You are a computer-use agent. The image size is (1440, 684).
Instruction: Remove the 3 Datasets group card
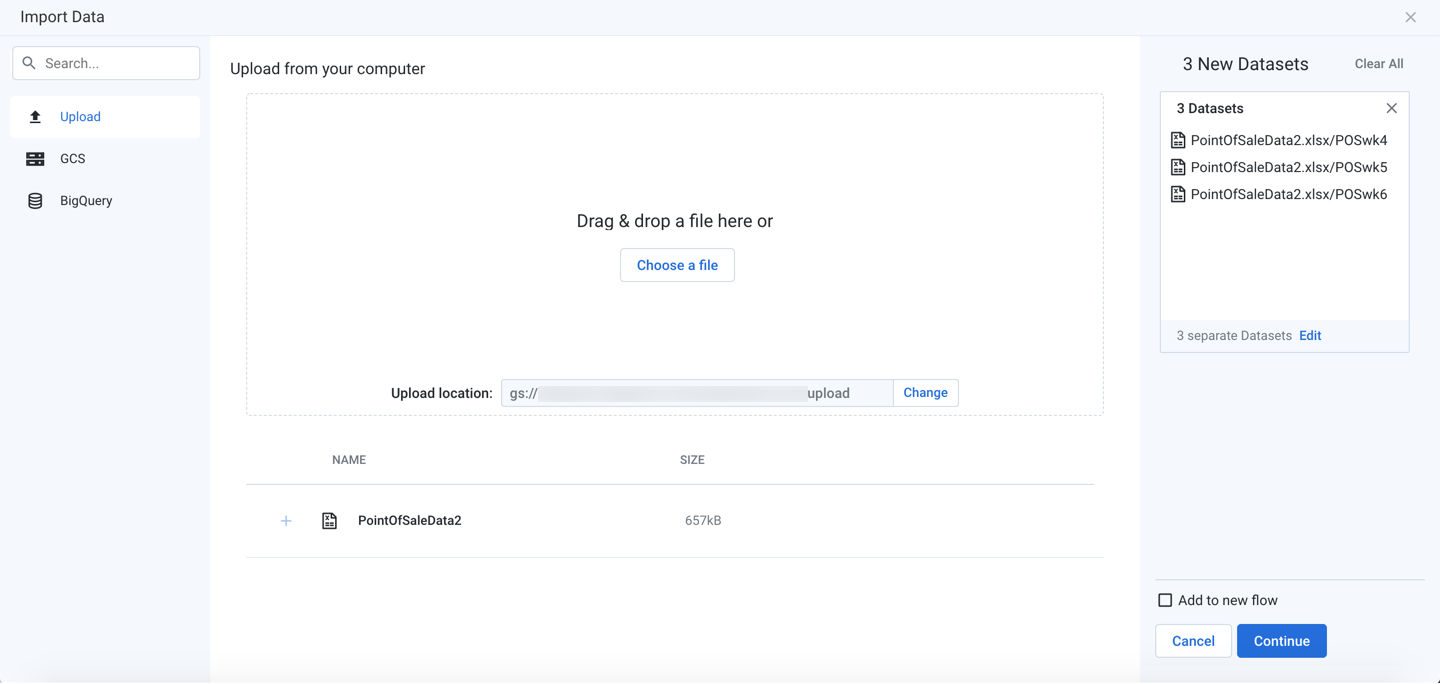(x=1391, y=108)
